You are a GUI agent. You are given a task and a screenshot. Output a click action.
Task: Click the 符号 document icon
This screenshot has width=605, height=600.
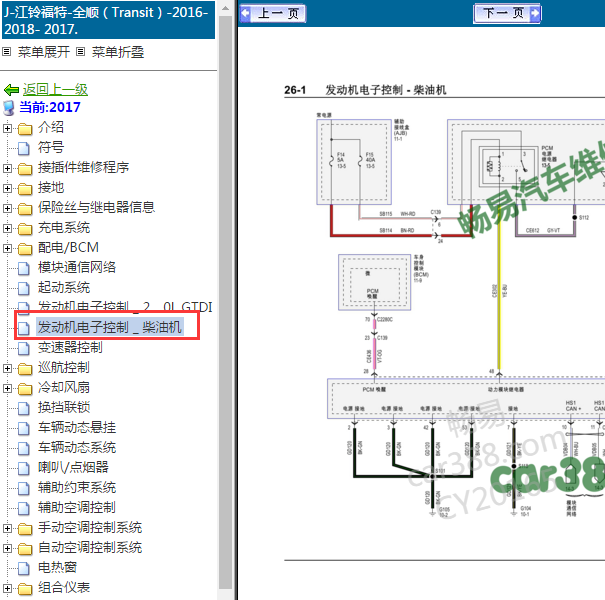pyautogui.click(x=24, y=148)
